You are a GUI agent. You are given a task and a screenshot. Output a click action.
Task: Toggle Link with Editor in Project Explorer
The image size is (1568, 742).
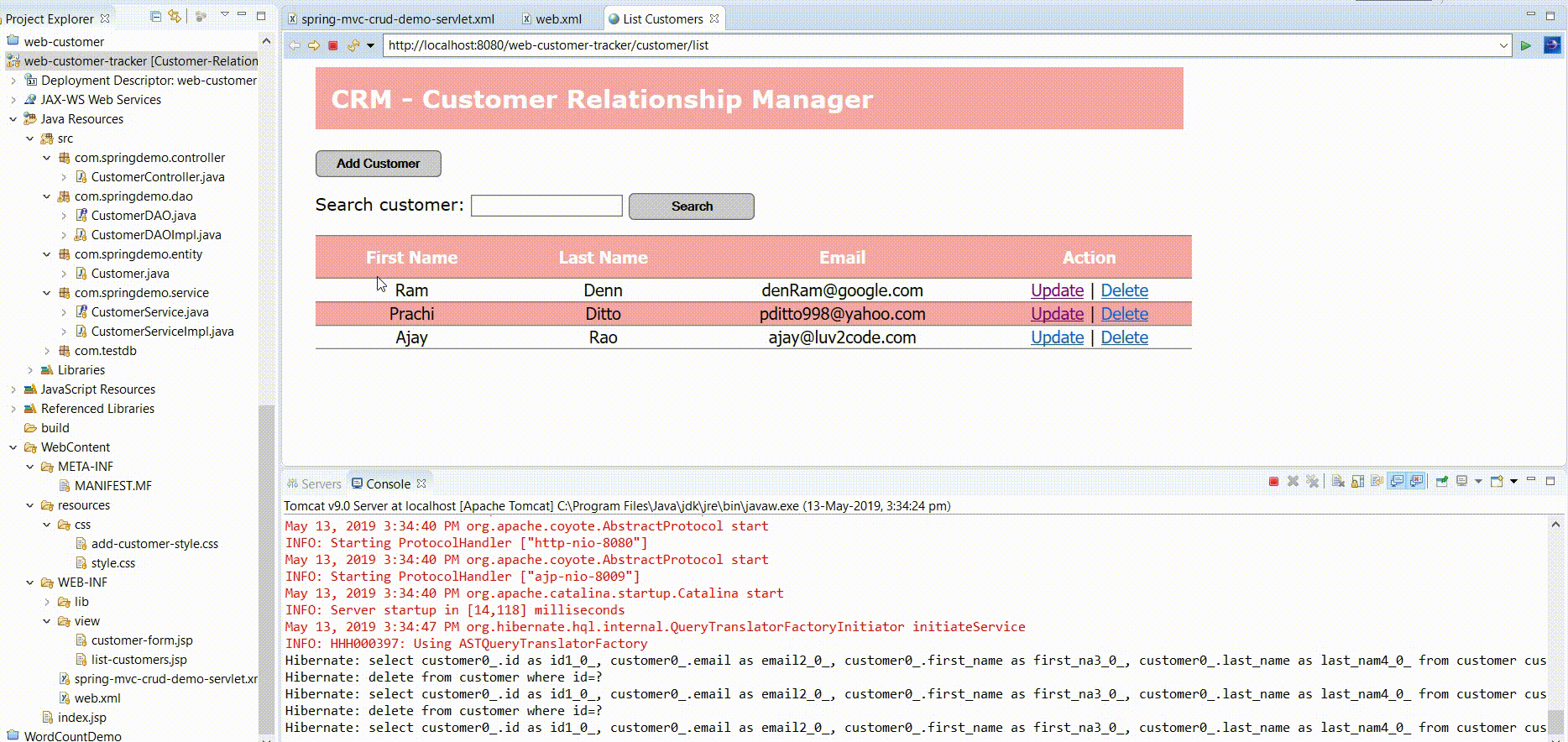click(x=174, y=16)
